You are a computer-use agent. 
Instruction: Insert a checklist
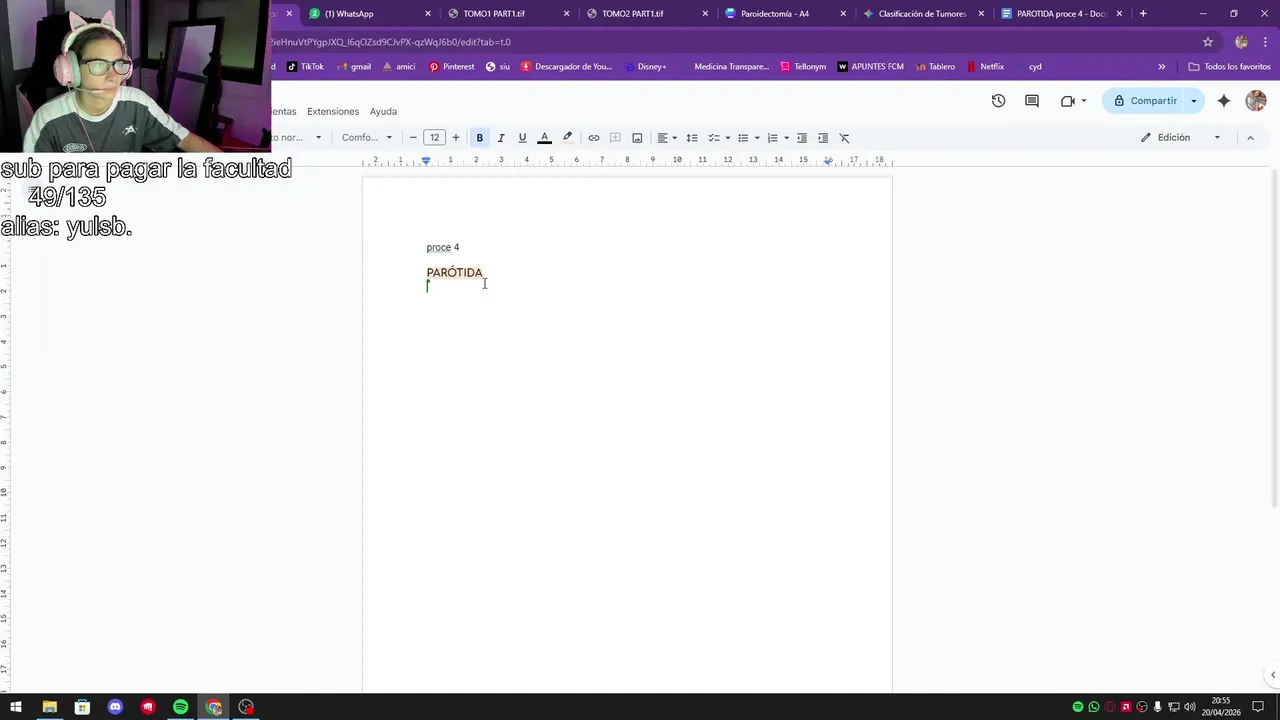coord(714,138)
